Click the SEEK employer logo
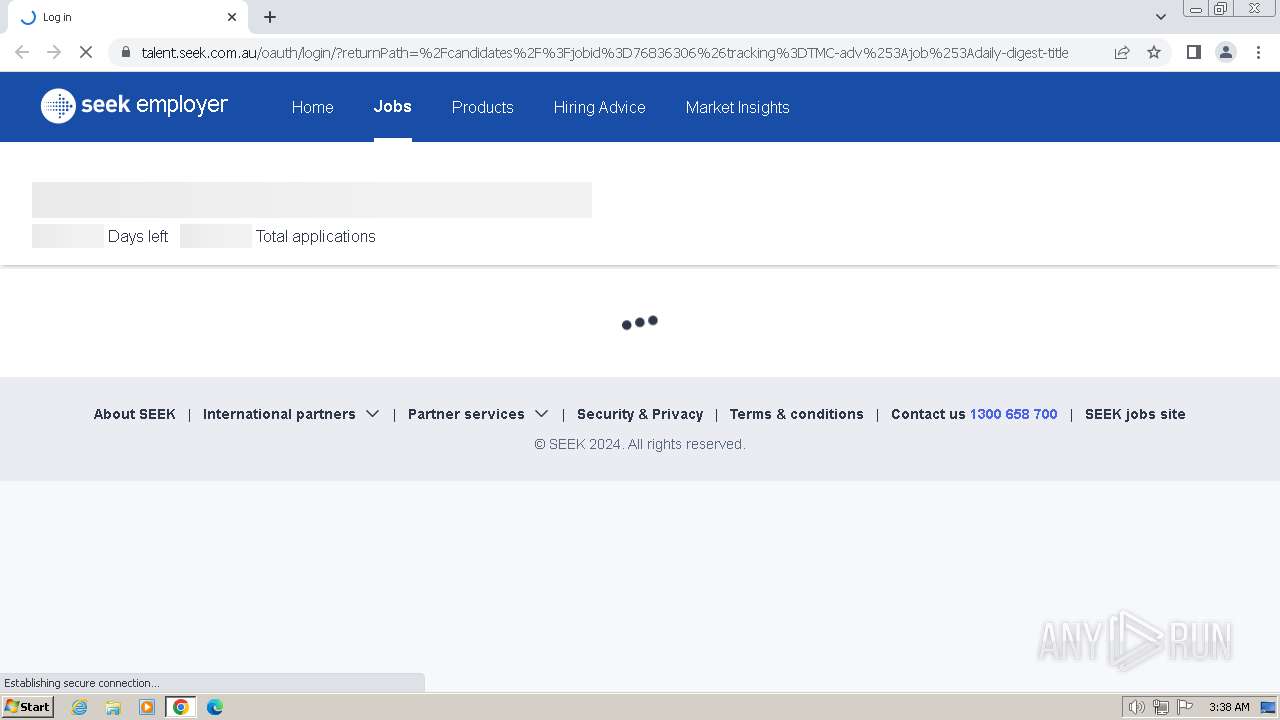 pyautogui.click(x=134, y=105)
